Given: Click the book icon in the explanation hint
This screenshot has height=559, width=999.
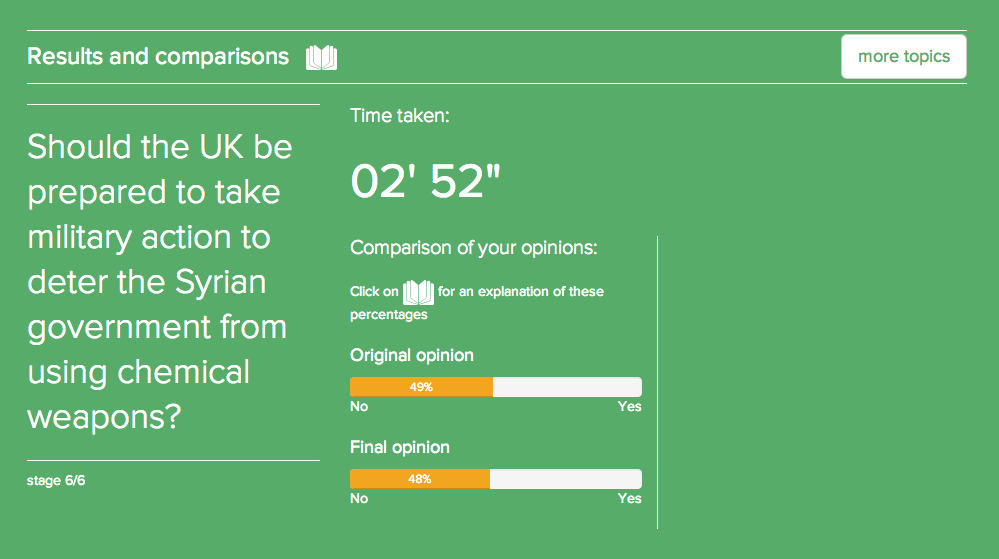Looking at the screenshot, I should 418,292.
